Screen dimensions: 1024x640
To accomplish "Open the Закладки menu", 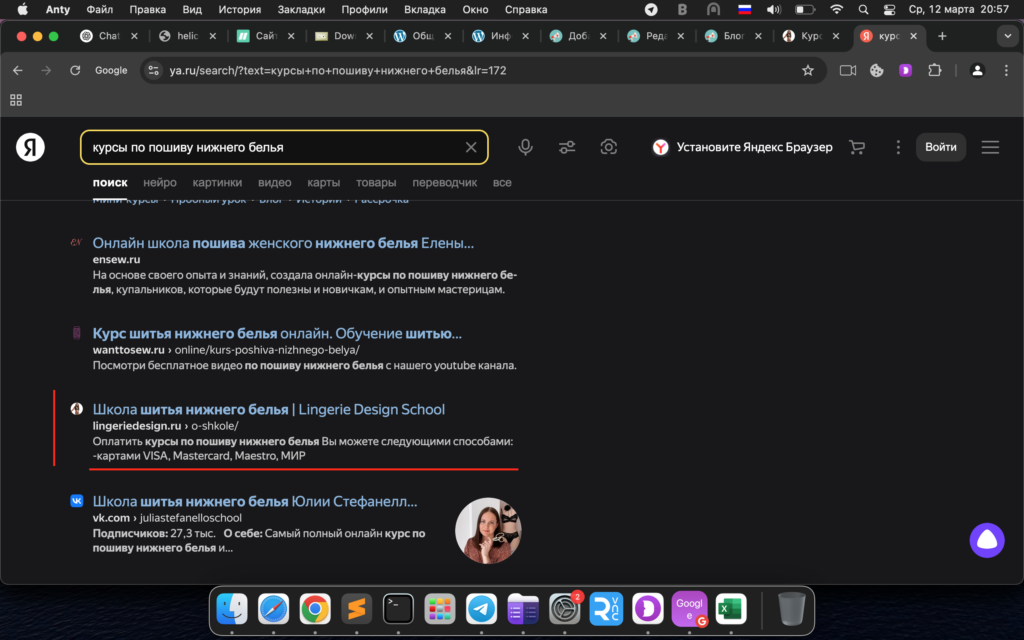I will pos(301,9).
